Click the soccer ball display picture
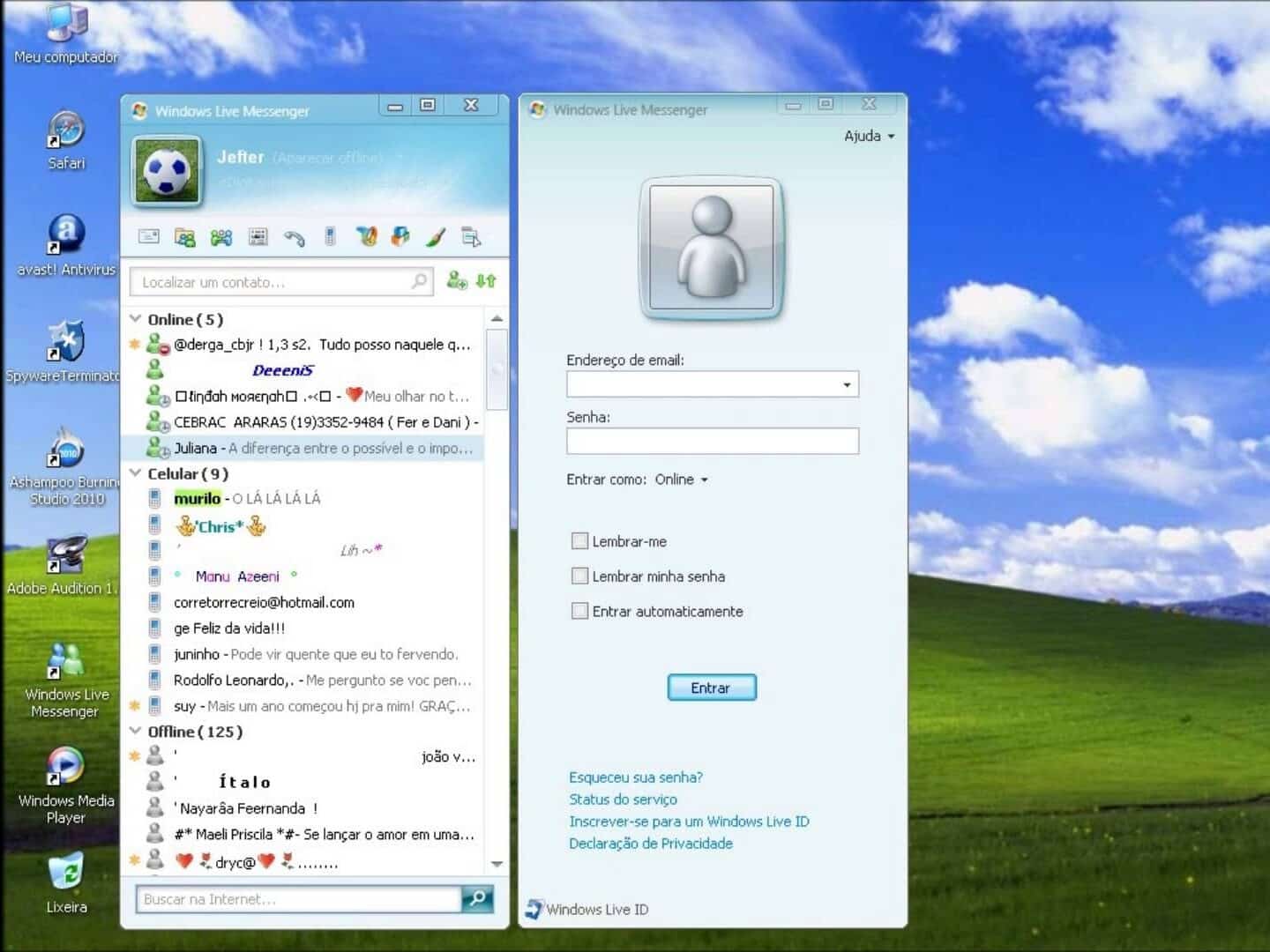The height and width of the screenshot is (952, 1270). (167, 171)
